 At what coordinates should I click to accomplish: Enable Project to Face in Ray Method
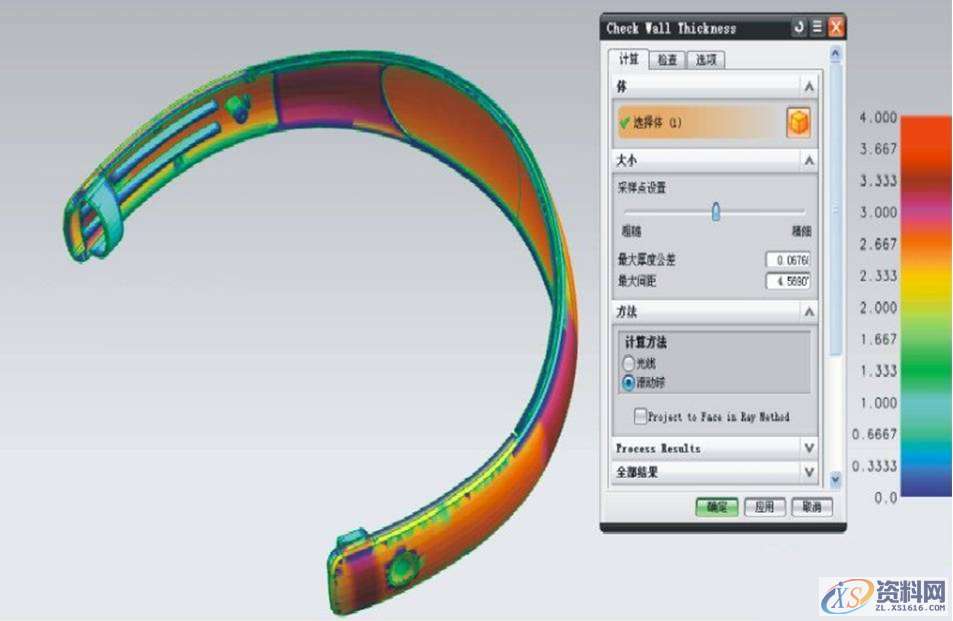click(640, 416)
